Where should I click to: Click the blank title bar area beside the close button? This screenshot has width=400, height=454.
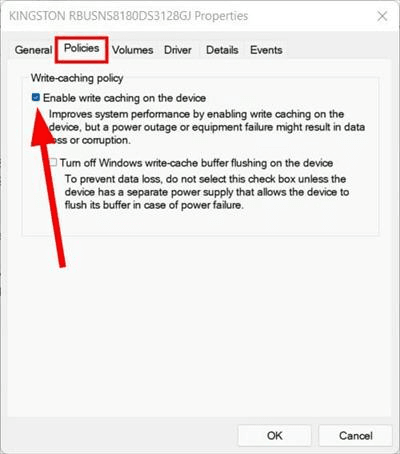click(x=310, y=16)
